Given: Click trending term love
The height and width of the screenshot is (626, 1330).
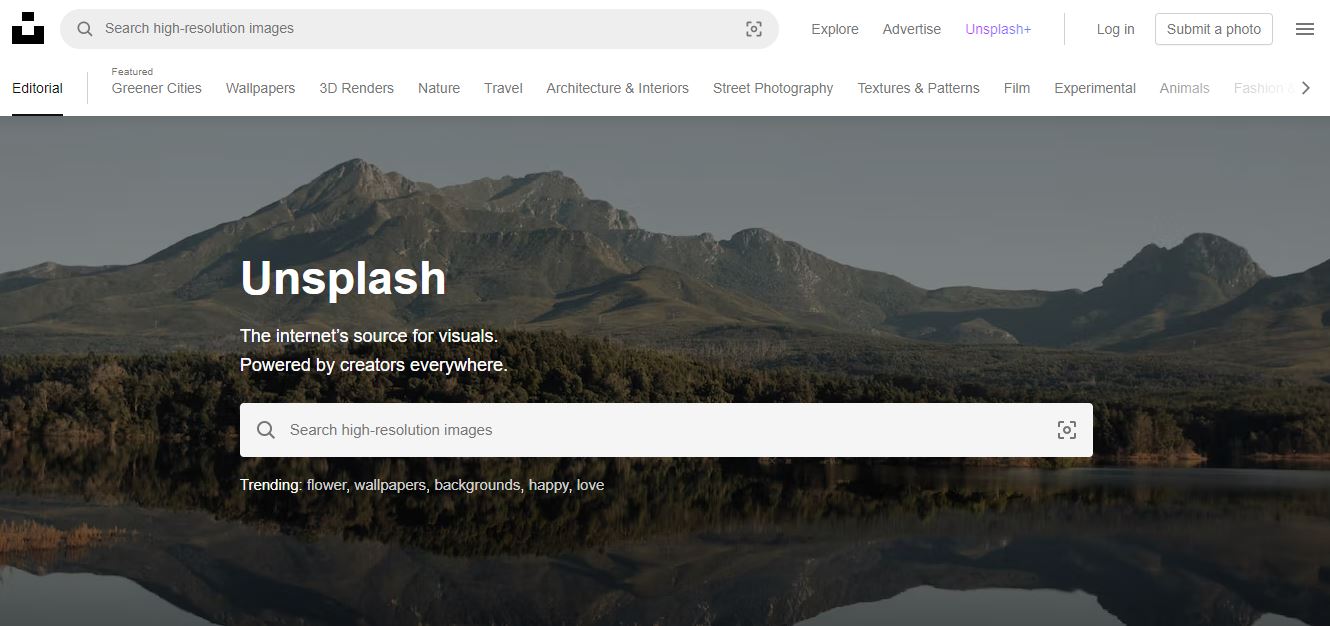Looking at the screenshot, I should tap(590, 485).
